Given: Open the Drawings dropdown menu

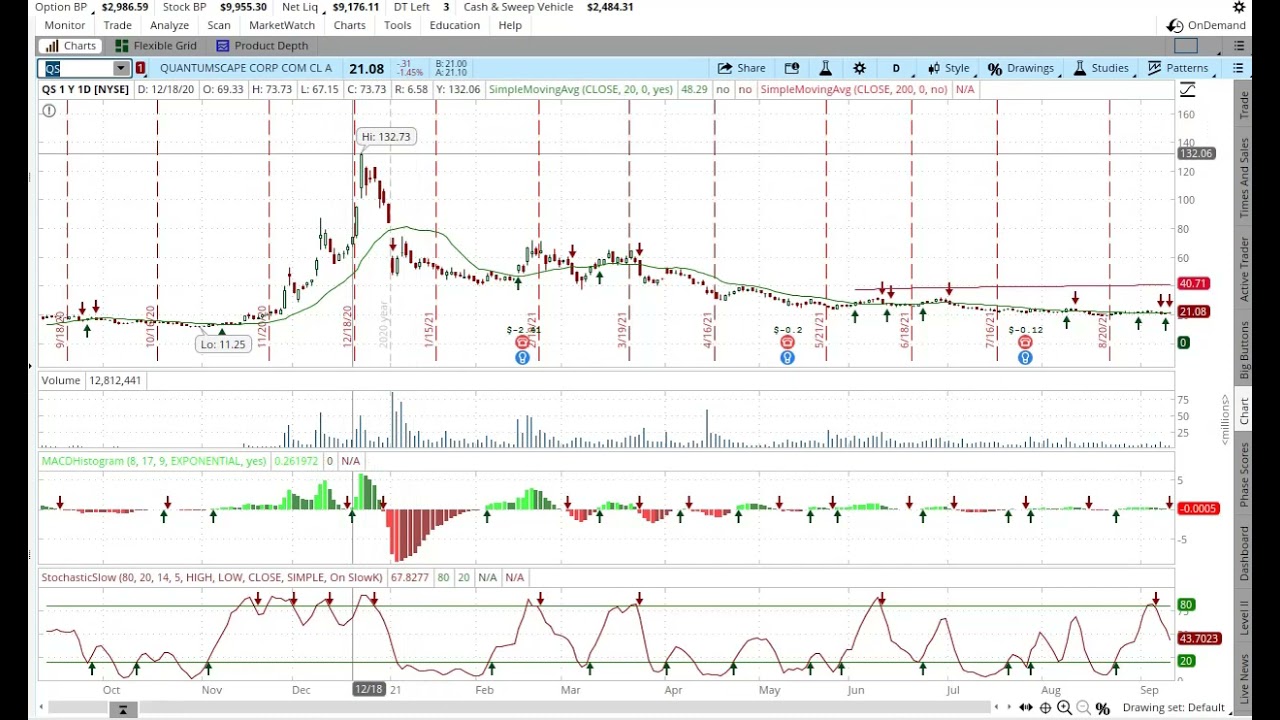Looking at the screenshot, I should point(1021,68).
